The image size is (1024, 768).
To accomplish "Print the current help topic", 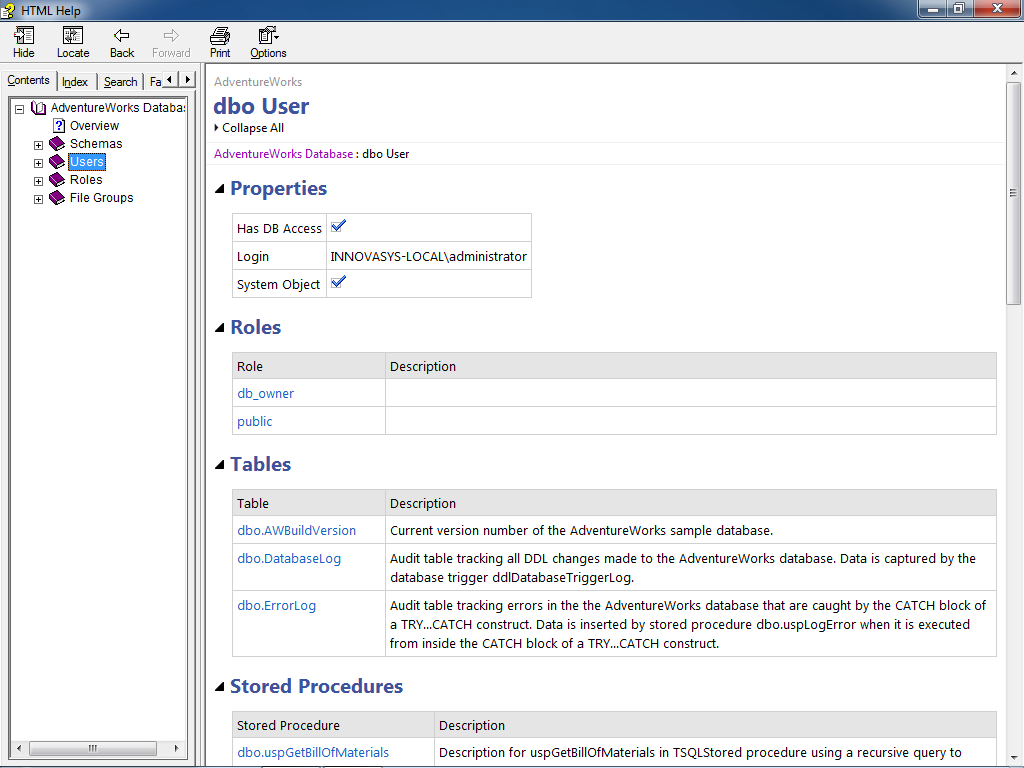I will [x=220, y=42].
